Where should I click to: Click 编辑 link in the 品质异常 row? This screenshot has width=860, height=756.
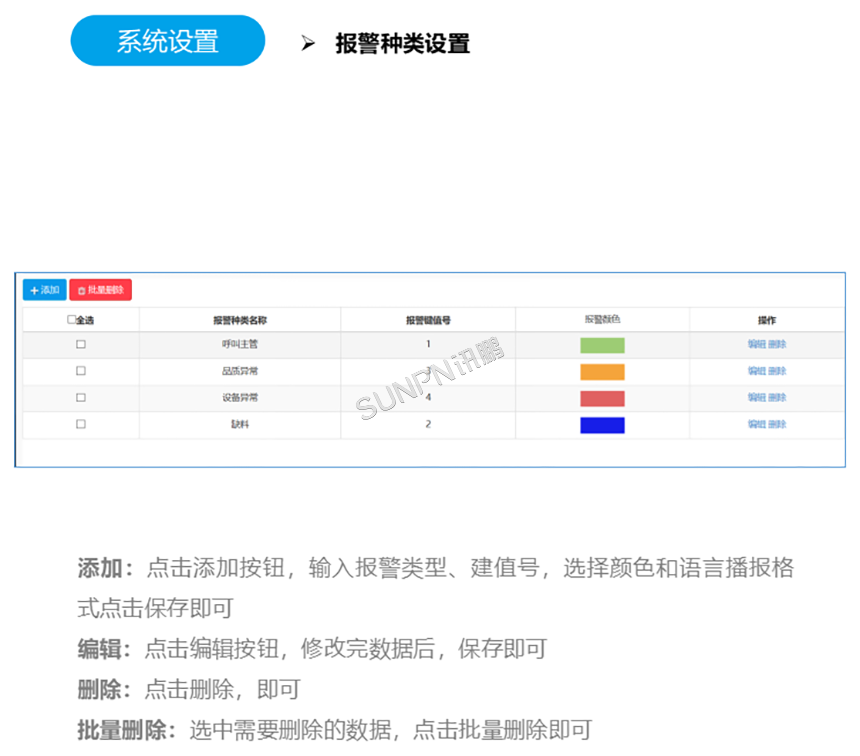(x=756, y=371)
